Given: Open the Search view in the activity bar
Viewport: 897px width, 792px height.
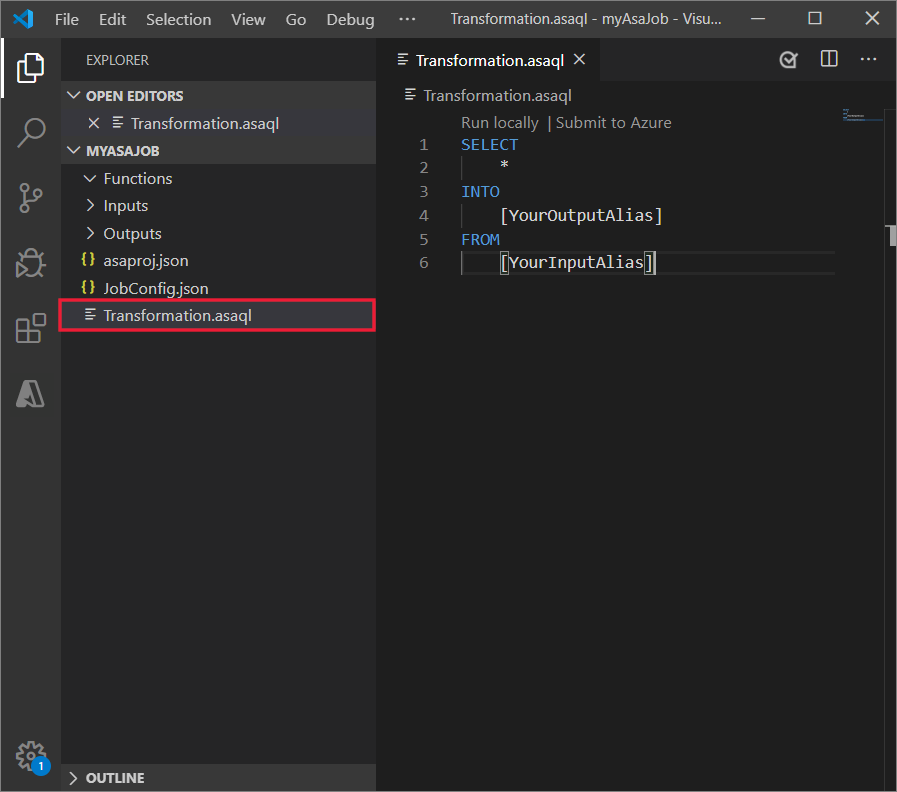Looking at the screenshot, I should point(30,132).
